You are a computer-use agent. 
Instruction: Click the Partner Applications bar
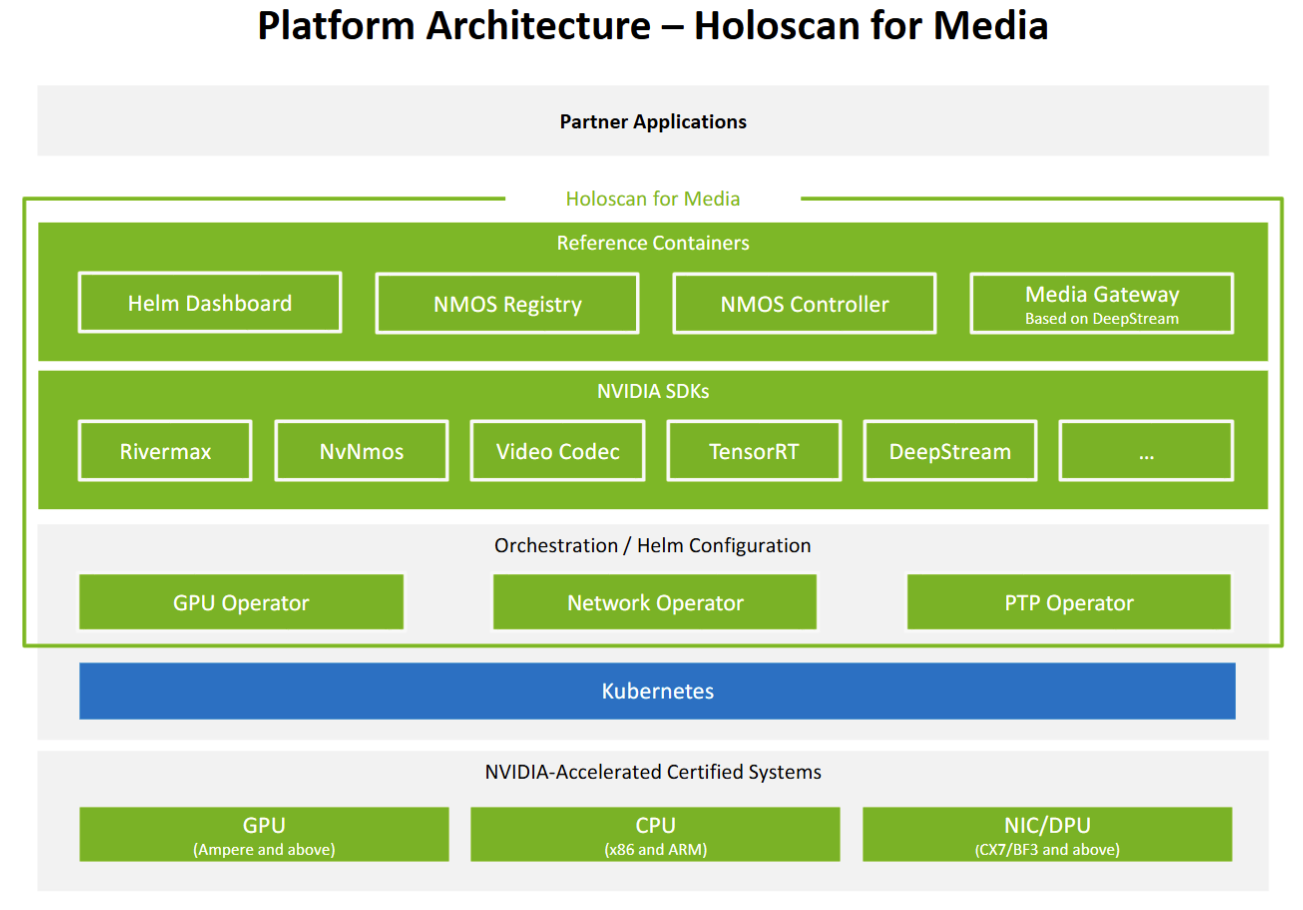coord(652,122)
